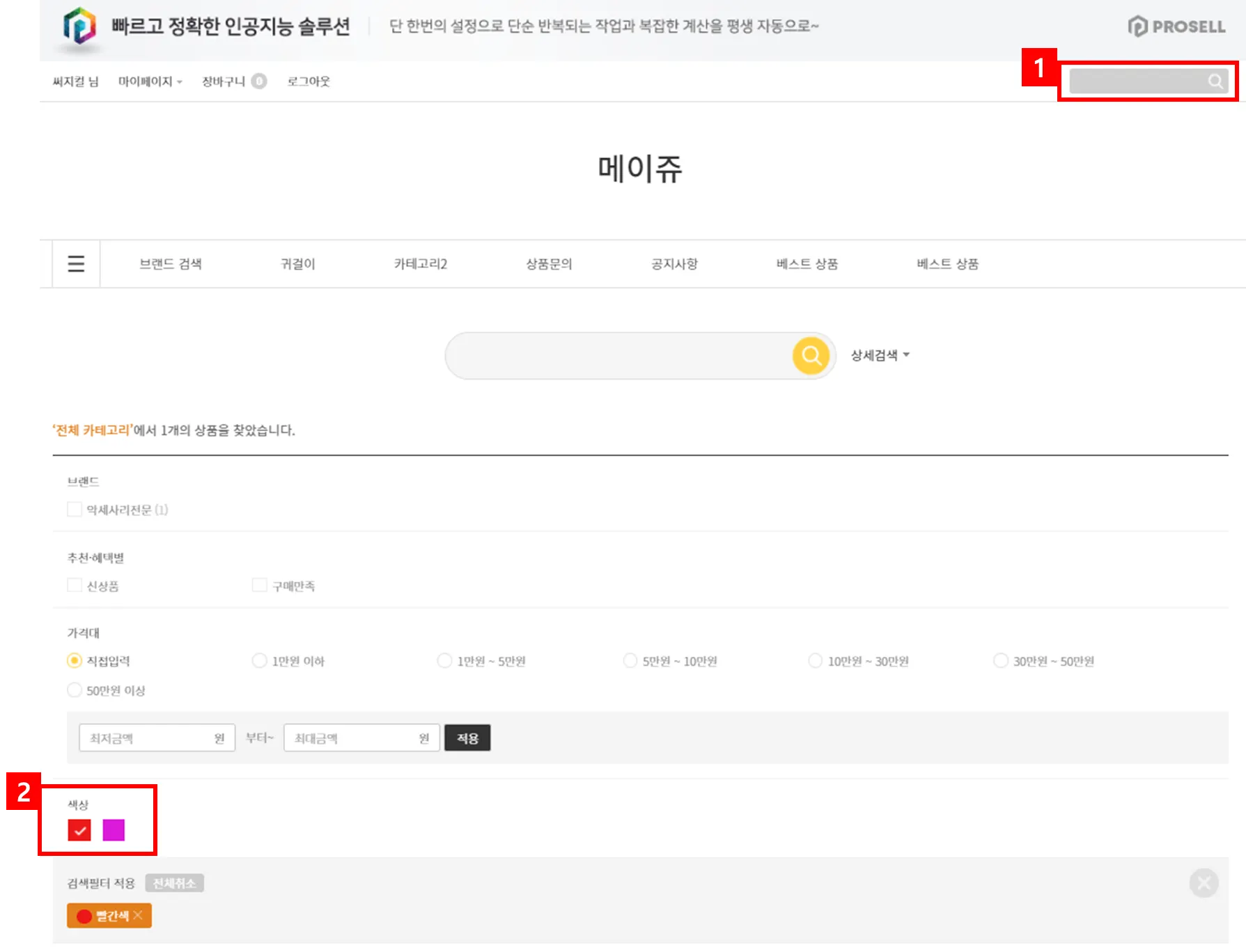Click the 씨지컬 님 user name
This screenshot has height=952, width=1246.
(x=76, y=81)
